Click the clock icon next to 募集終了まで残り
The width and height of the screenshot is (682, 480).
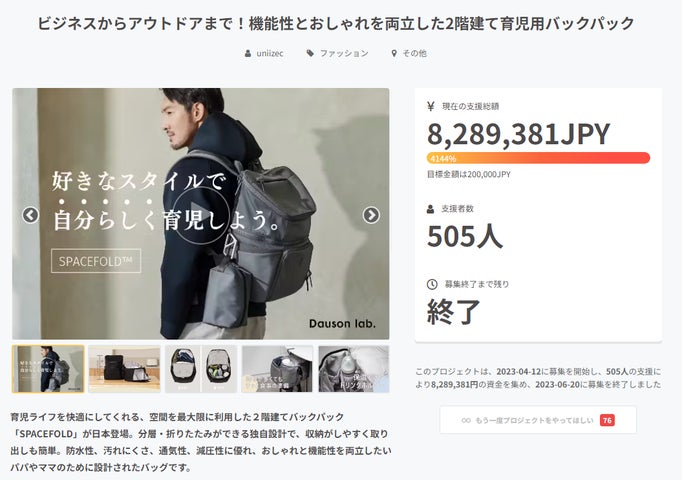click(431, 284)
